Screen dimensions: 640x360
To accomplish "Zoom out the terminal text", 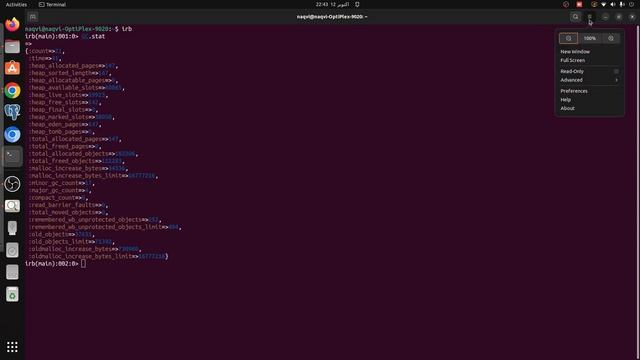I will (568, 38).
